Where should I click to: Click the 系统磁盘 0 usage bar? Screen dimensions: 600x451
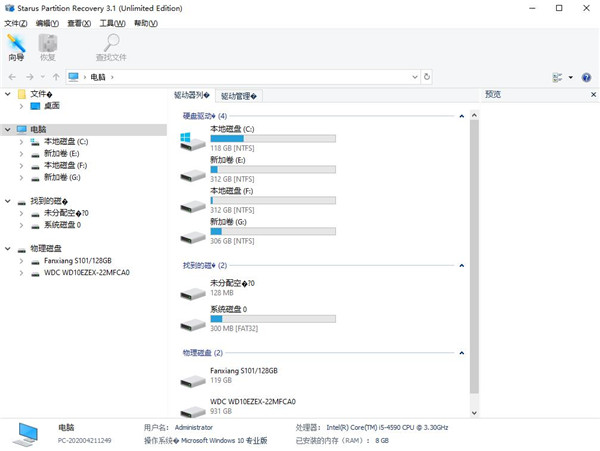(273, 319)
